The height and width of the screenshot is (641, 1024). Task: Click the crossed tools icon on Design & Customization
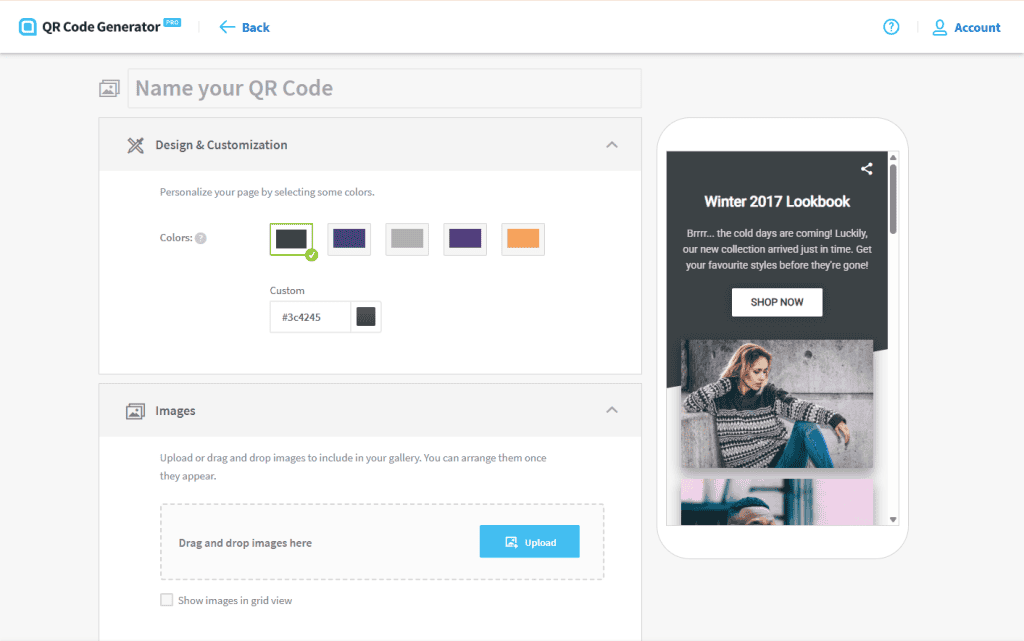point(135,144)
